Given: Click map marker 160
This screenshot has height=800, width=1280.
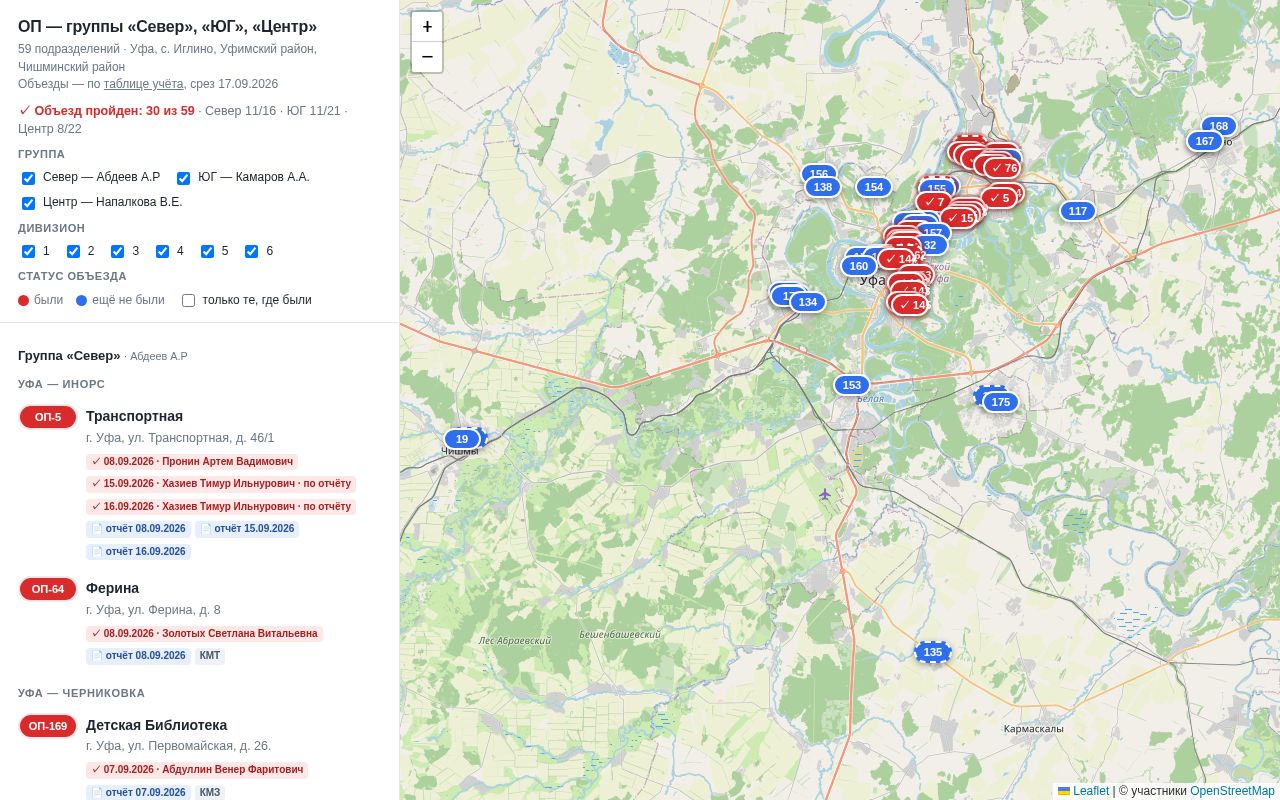Looking at the screenshot, I should (x=859, y=266).
